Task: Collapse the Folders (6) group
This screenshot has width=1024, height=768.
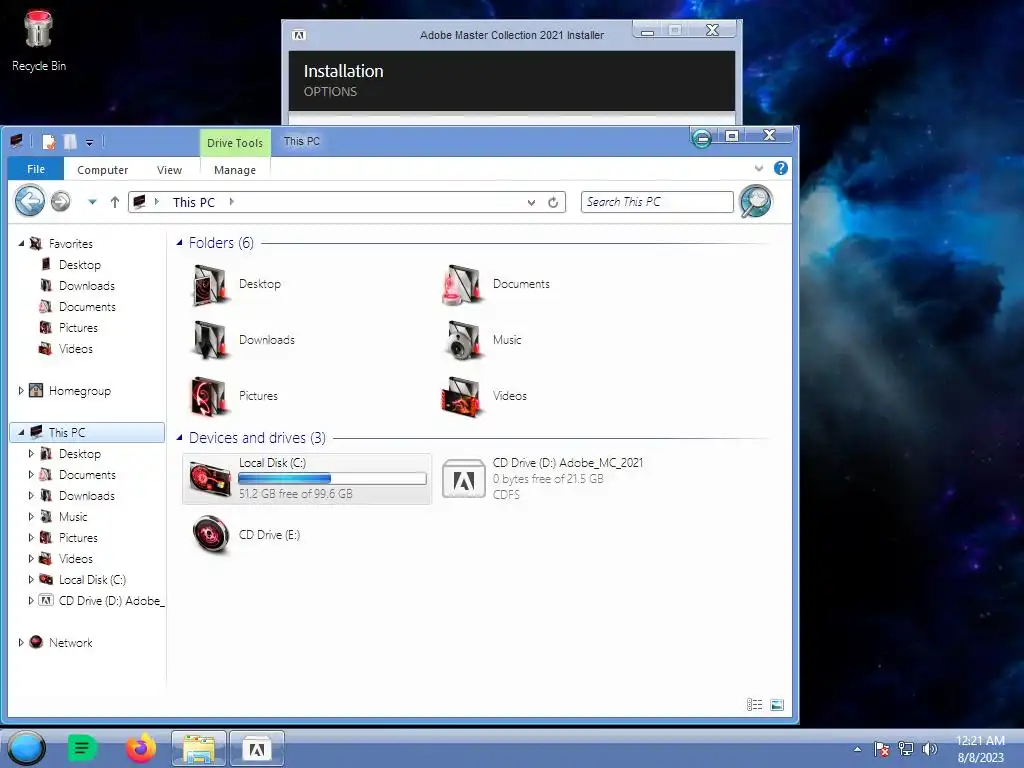Action: tap(180, 243)
